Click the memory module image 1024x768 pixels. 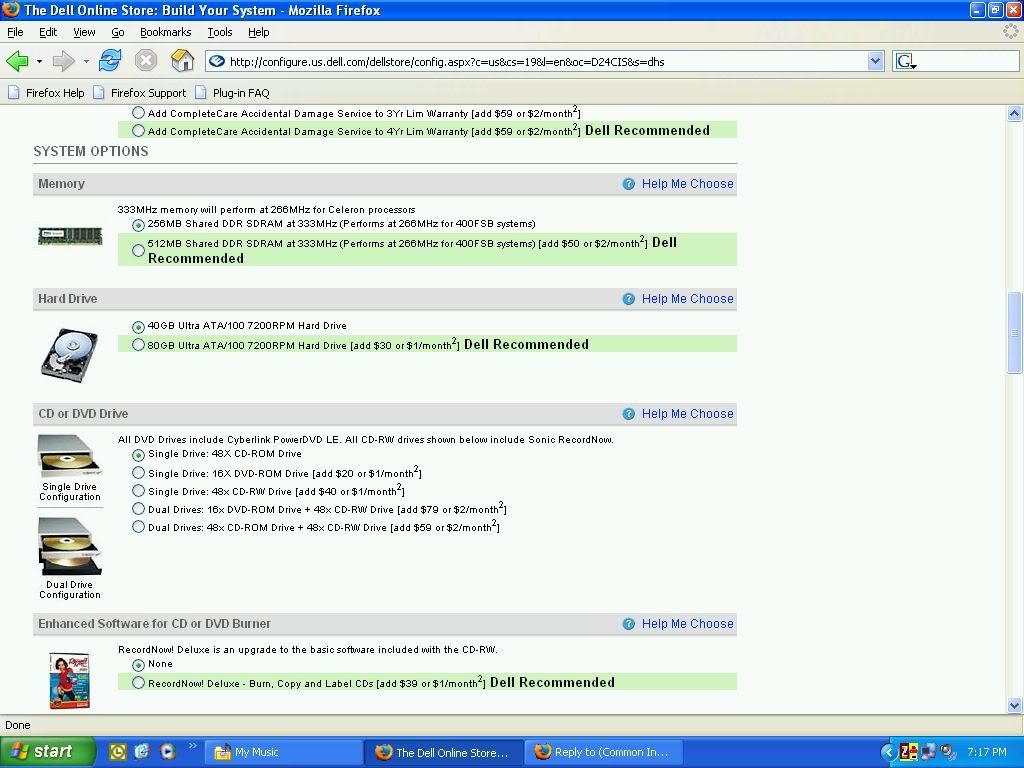click(70, 236)
